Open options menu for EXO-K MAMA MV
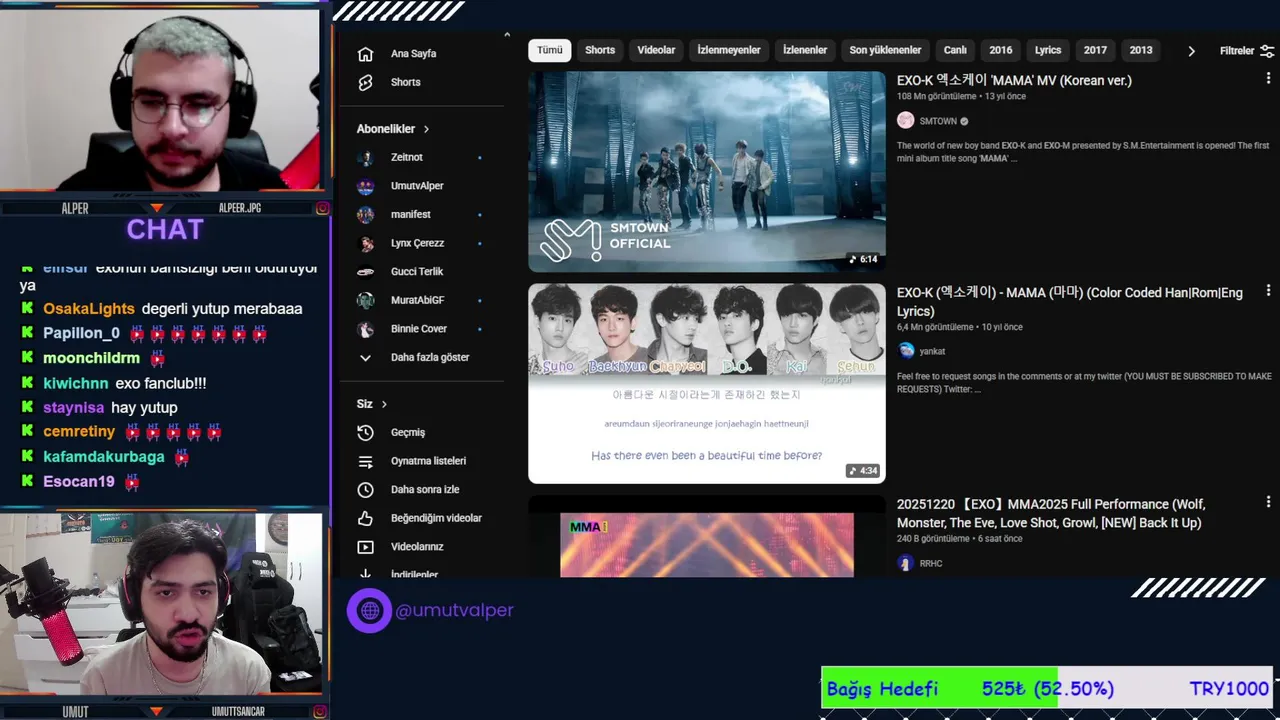The width and height of the screenshot is (1280, 720). 1268,79
